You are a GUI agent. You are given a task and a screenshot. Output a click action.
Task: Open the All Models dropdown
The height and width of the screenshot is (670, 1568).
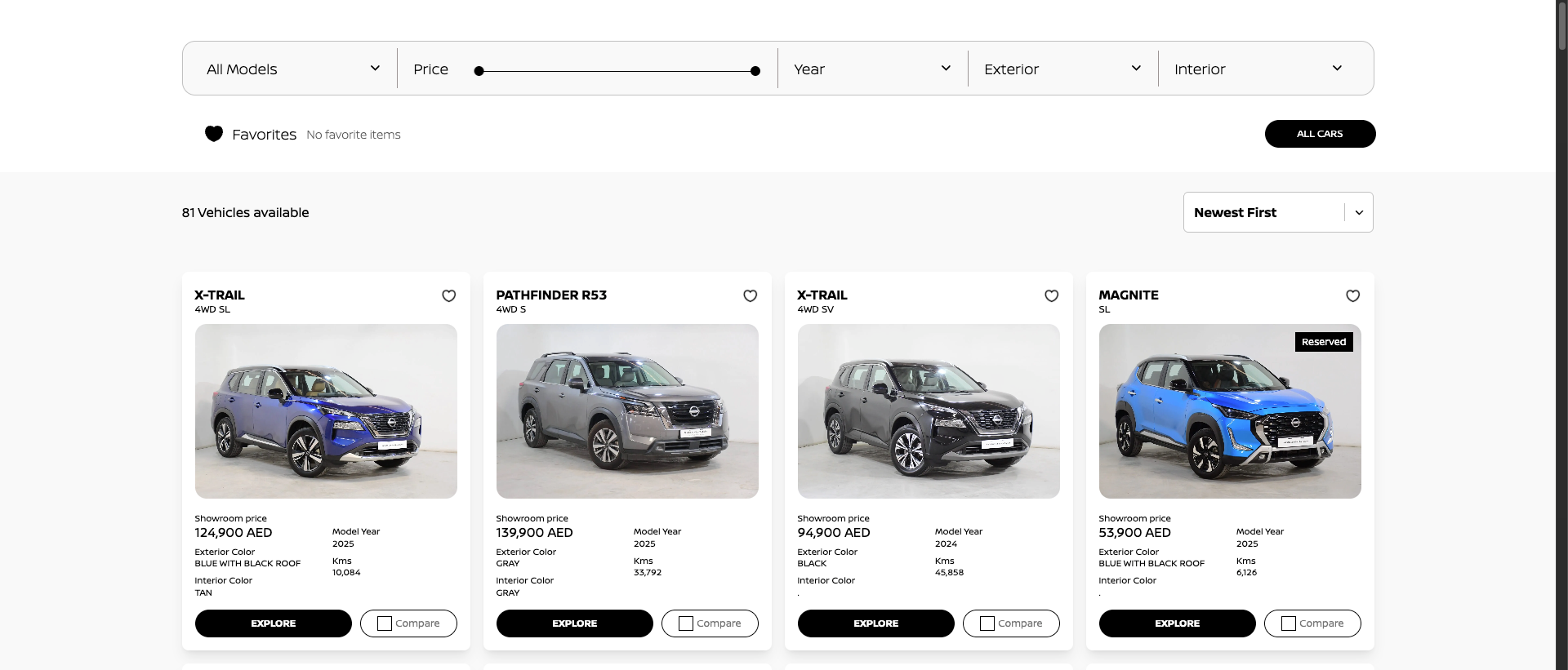[x=292, y=69]
